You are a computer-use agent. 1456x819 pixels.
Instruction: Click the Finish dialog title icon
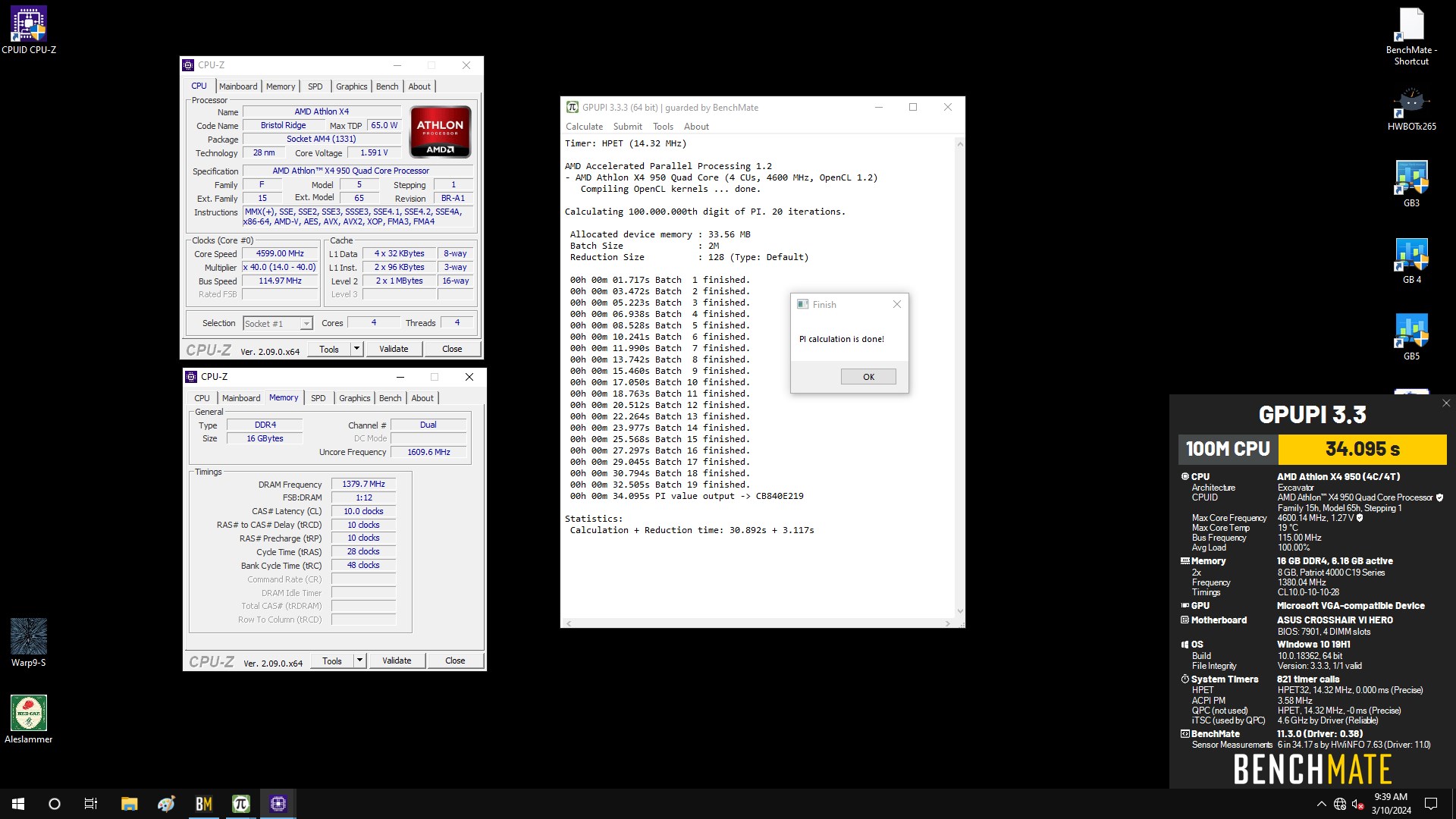pyautogui.click(x=802, y=304)
